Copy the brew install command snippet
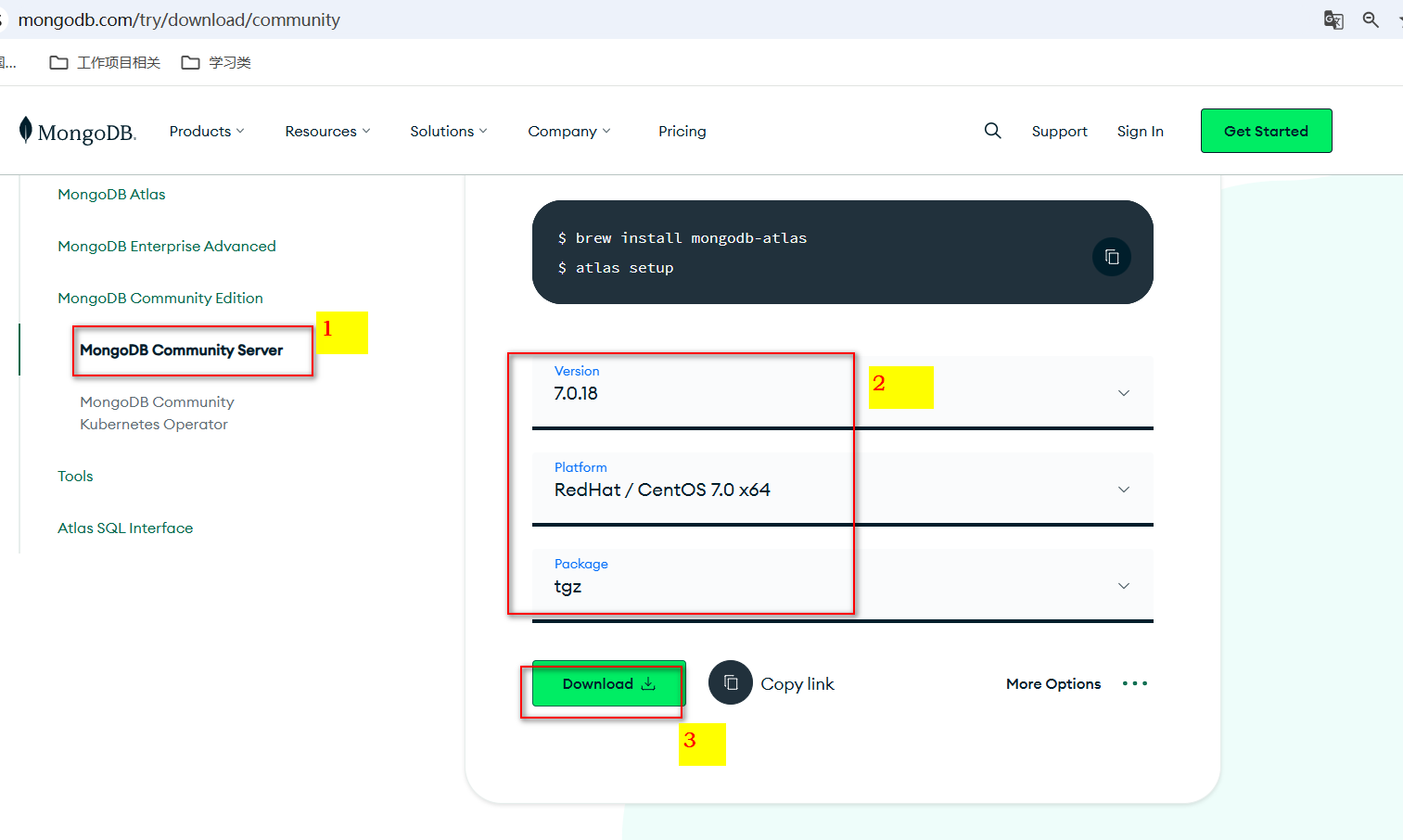 1111,257
